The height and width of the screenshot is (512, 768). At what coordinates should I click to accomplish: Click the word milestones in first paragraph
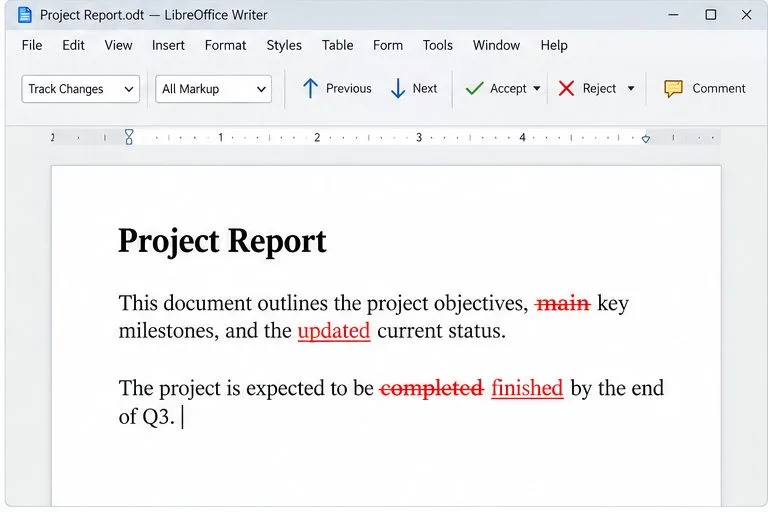tap(168, 331)
